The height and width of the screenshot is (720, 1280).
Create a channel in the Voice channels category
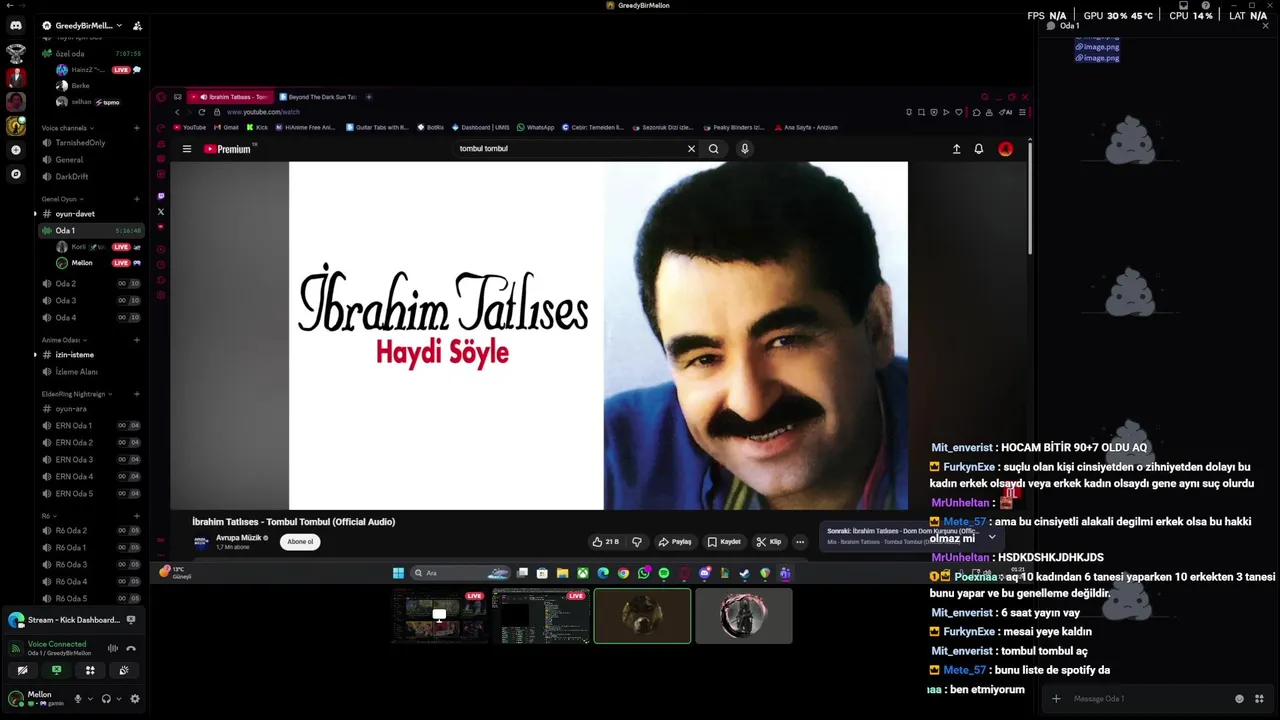point(137,128)
